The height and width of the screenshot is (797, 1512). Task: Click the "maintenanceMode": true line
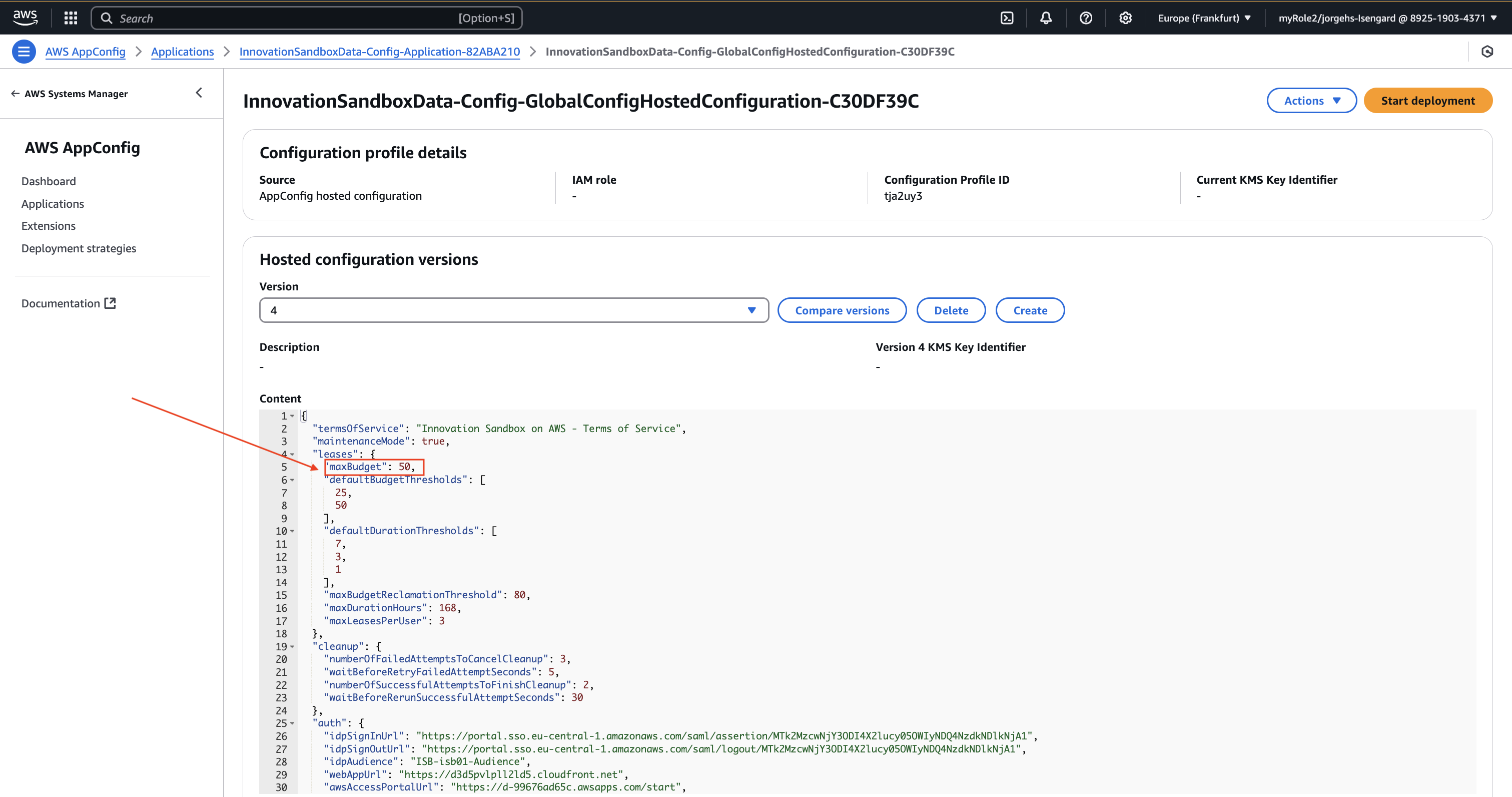pos(381,441)
